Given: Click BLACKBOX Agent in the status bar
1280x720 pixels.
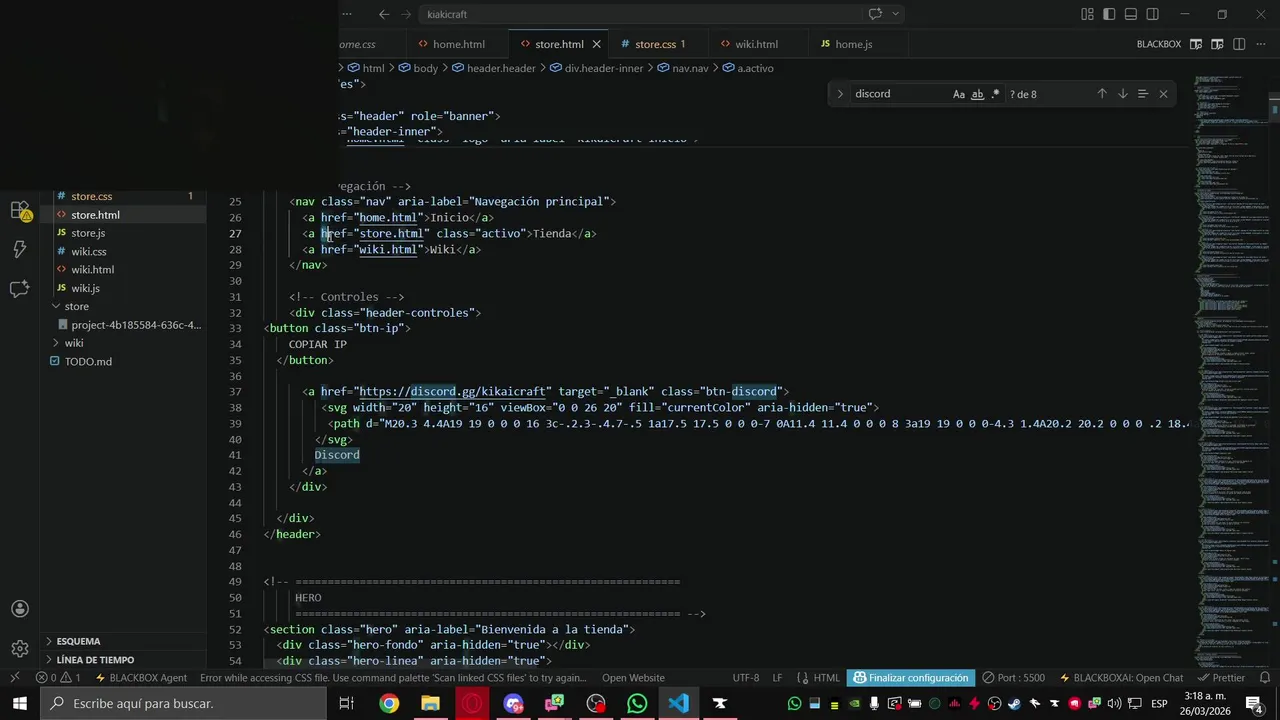Looking at the screenshot, I should coord(140,678).
